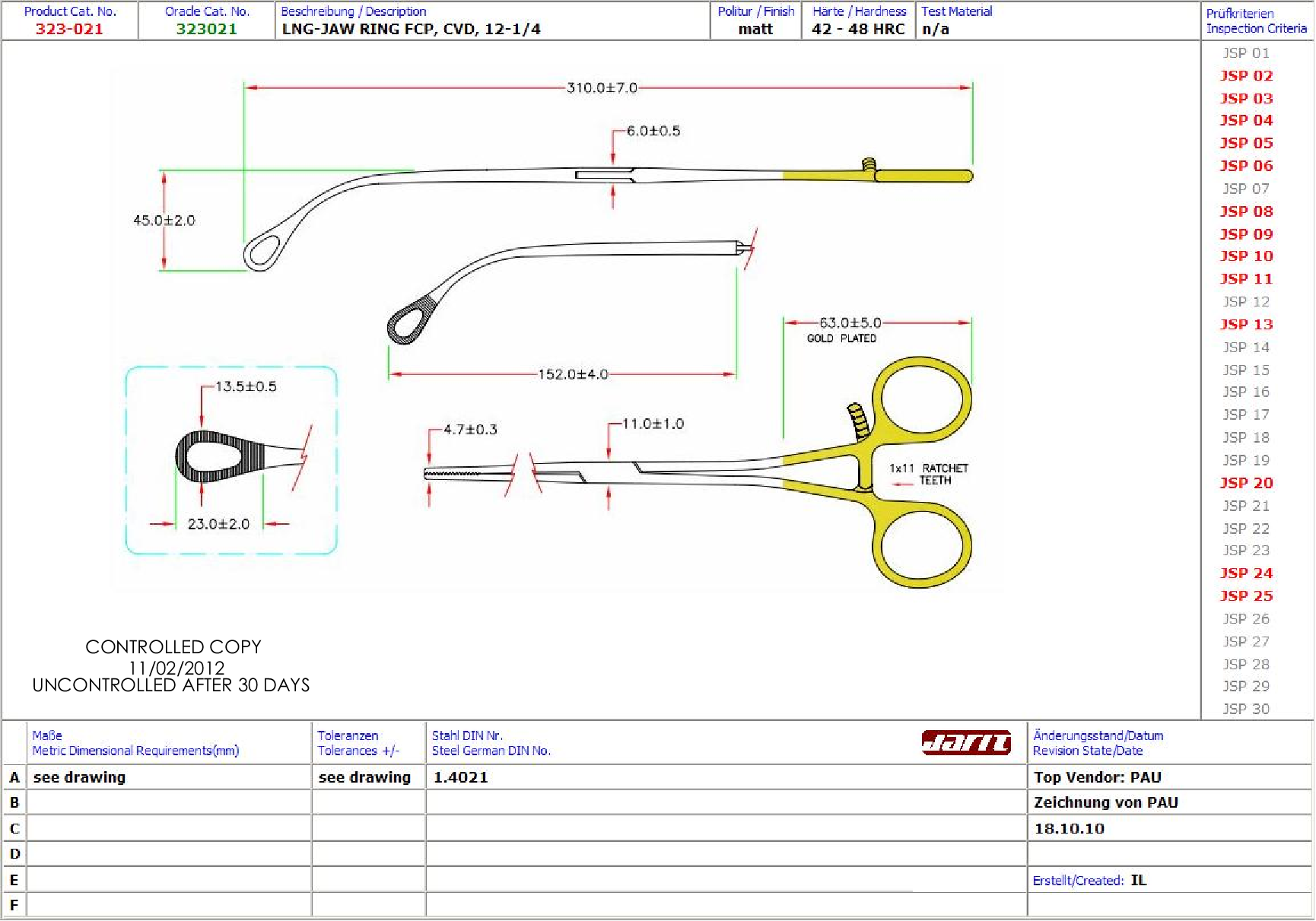Click the greyed-out JSP 30 entry
Screen dimensions: 1316x921
pyautogui.click(x=1246, y=709)
